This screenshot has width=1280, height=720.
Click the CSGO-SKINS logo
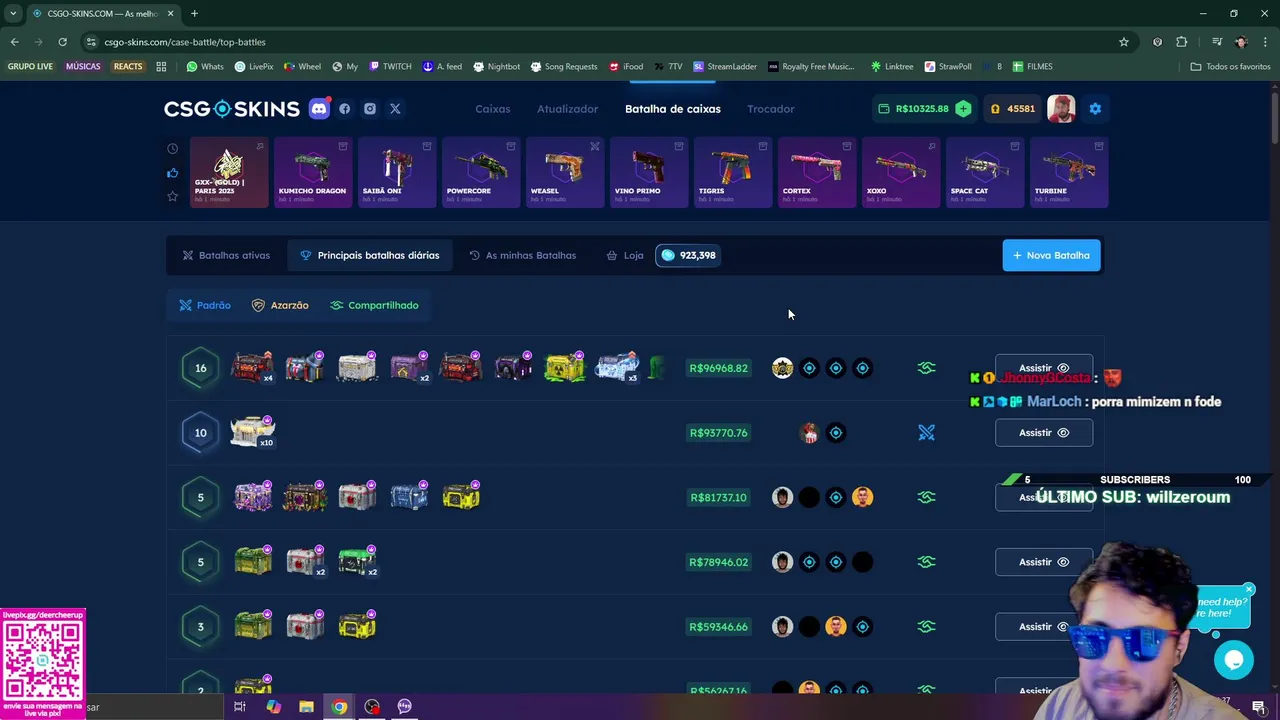pyautogui.click(x=232, y=109)
